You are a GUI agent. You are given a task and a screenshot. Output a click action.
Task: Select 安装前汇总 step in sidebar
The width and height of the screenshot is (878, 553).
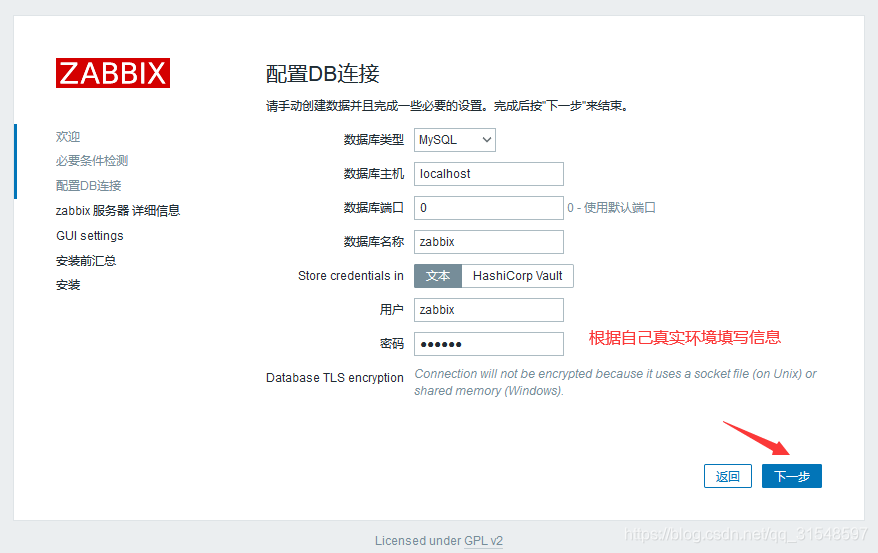coord(86,261)
